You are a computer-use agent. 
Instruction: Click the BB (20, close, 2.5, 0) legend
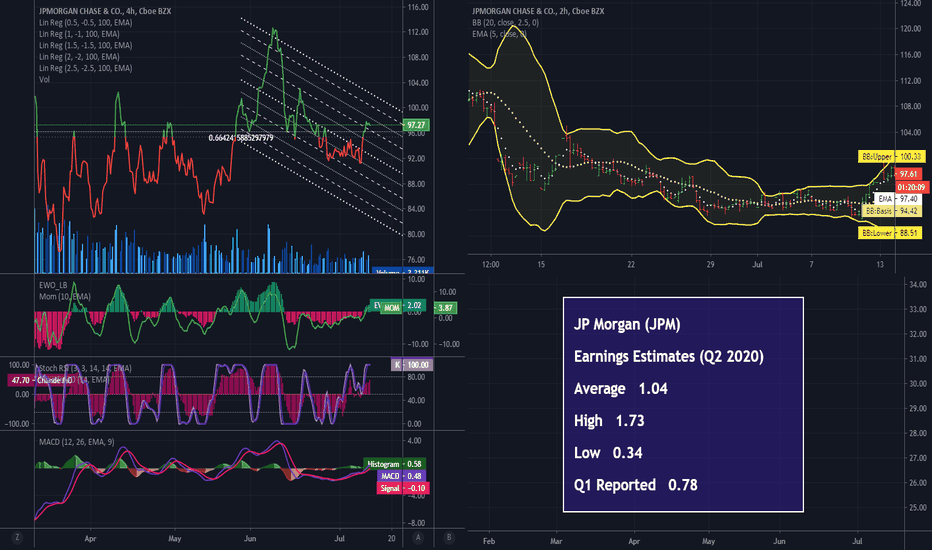(505, 23)
